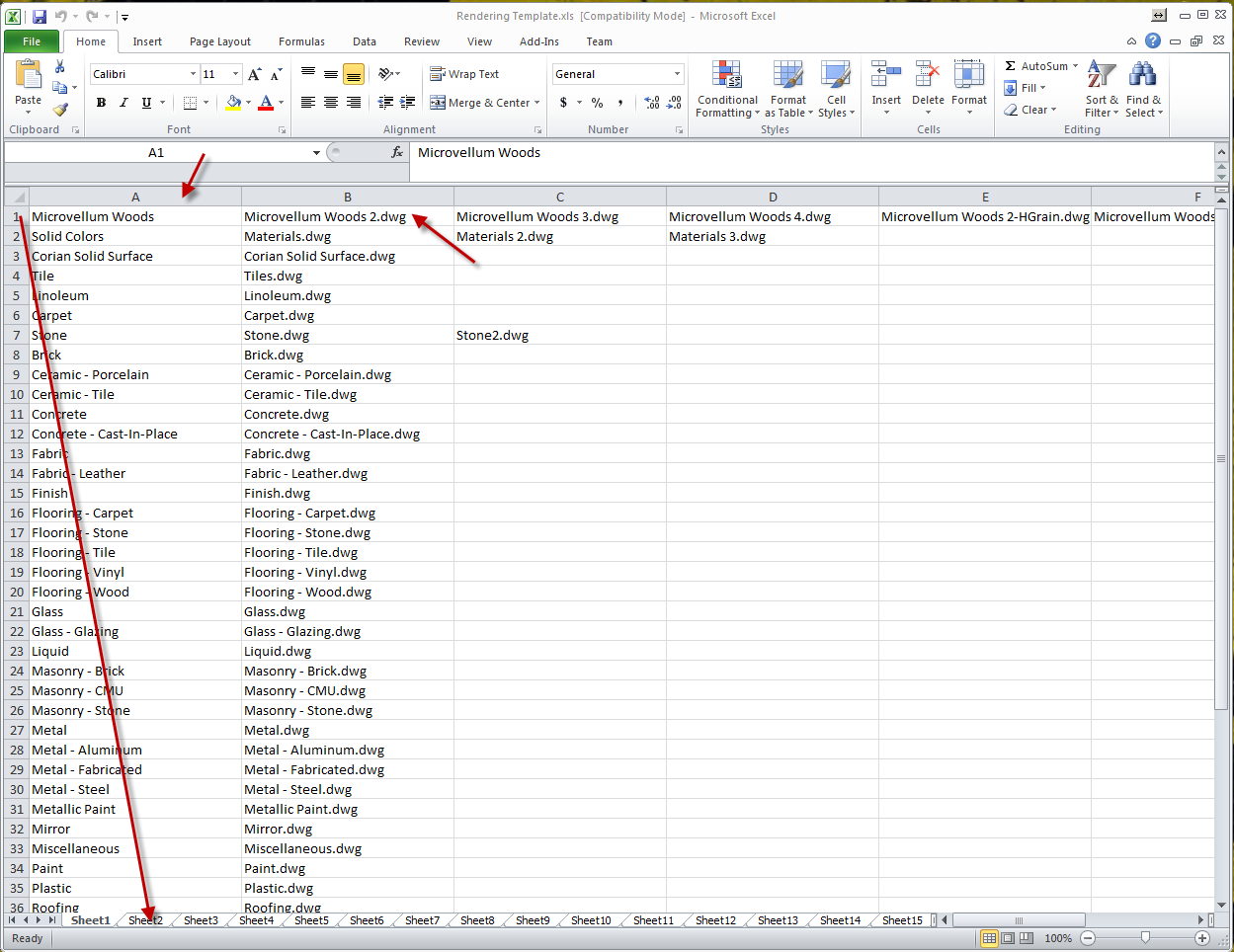Click the Name Box showing A1
Image resolution: width=1234 pixels, height=952 pixels.
point(156,152)
